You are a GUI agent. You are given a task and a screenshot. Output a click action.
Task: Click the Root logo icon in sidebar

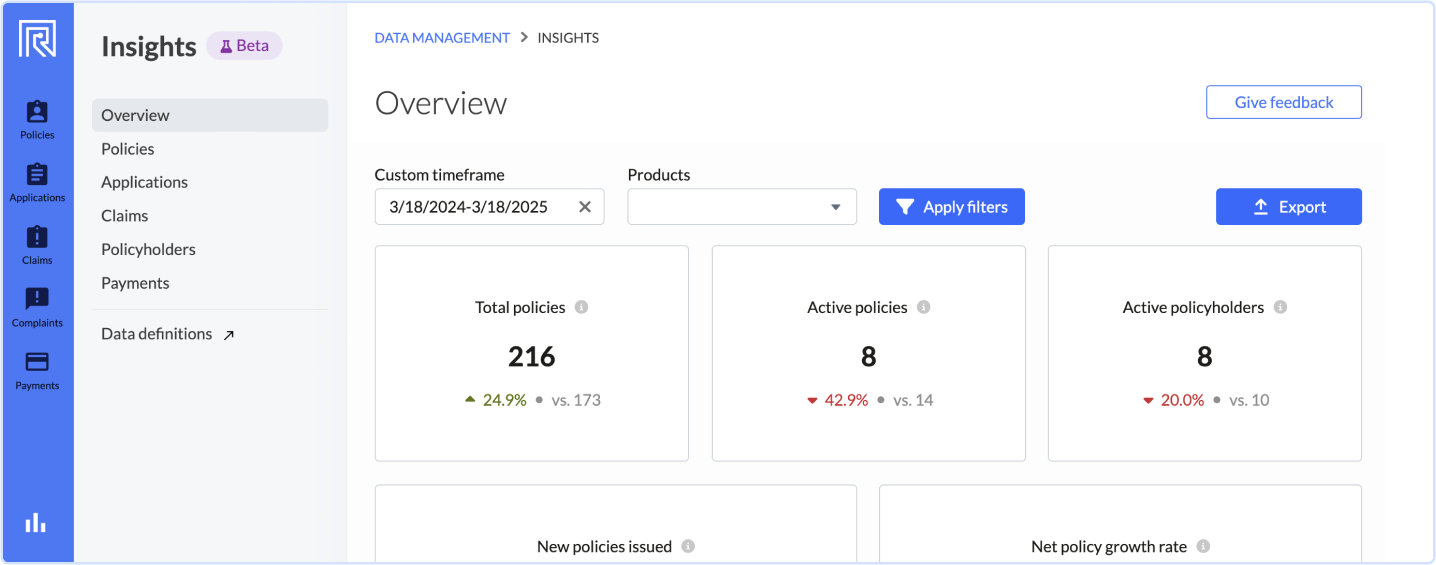pyautogui.click(x=37, y=38)
